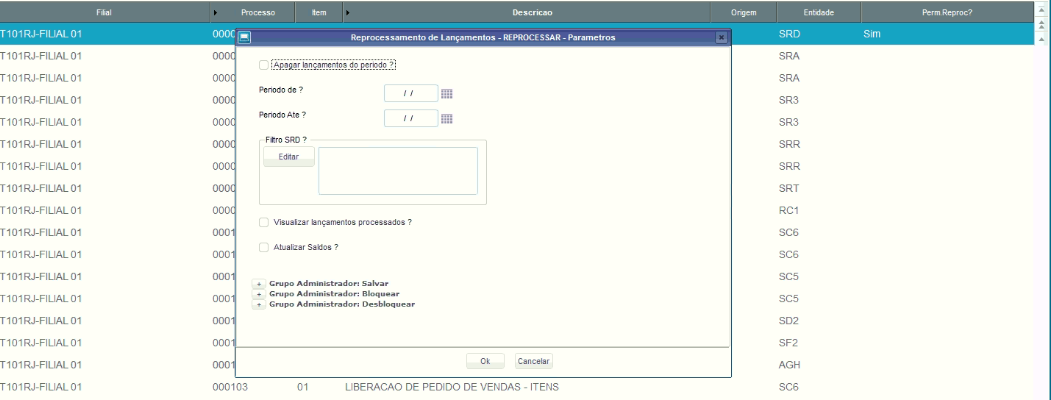The height and width of the screenshot is (400, 1051).
Task: Click inside the Filtro SRD text area
Action: pos(398,171)
